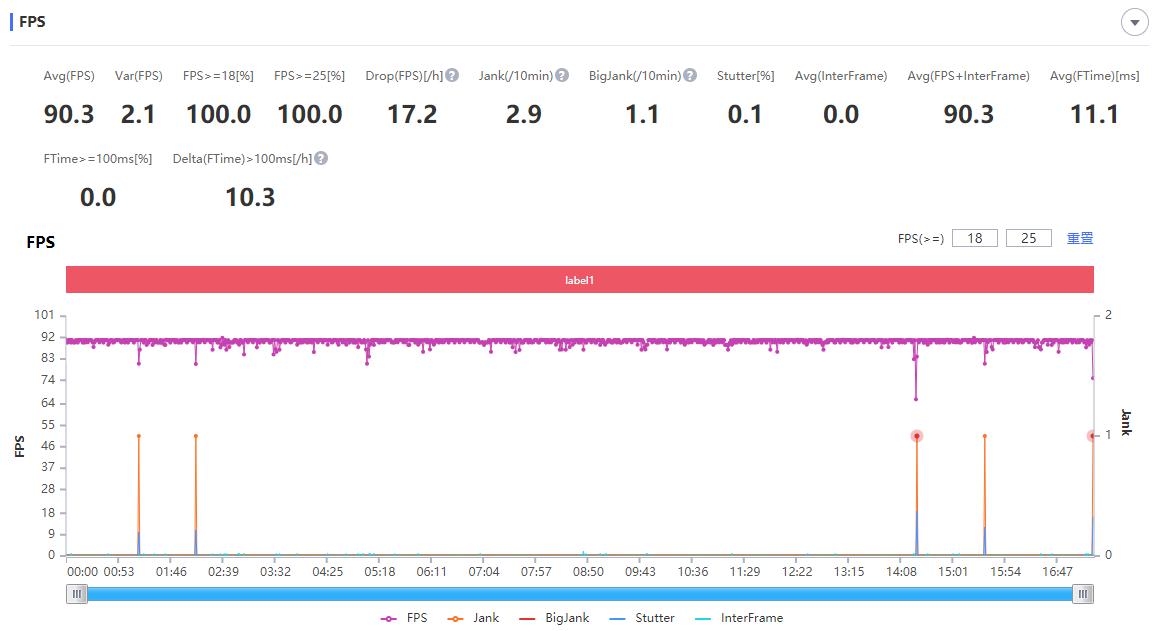Collapse the FPS panel with arrow button
This screenshot has width=1162, height=631.
1134,23
